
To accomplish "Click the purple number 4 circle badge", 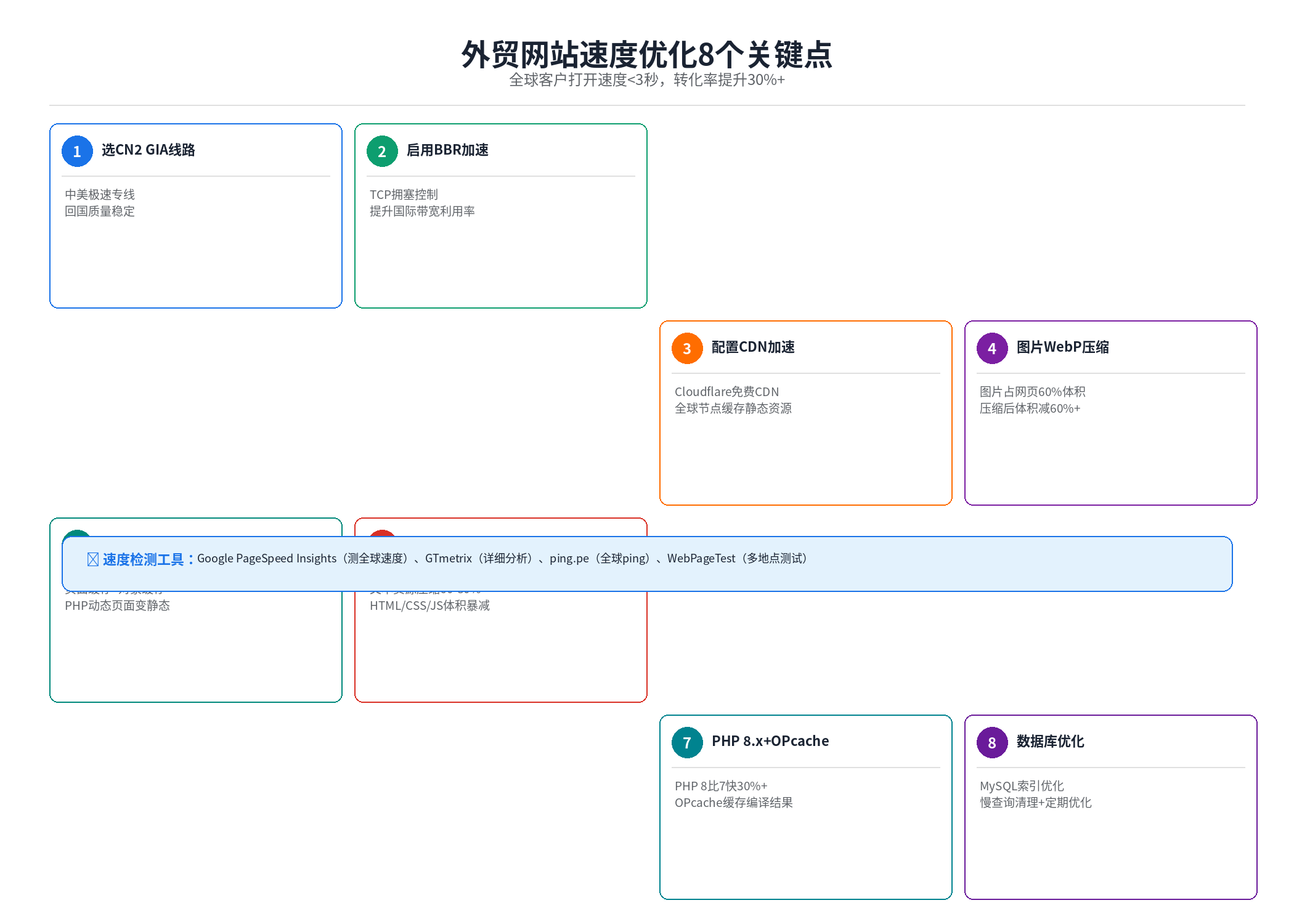I will click(x=992, y=349).
